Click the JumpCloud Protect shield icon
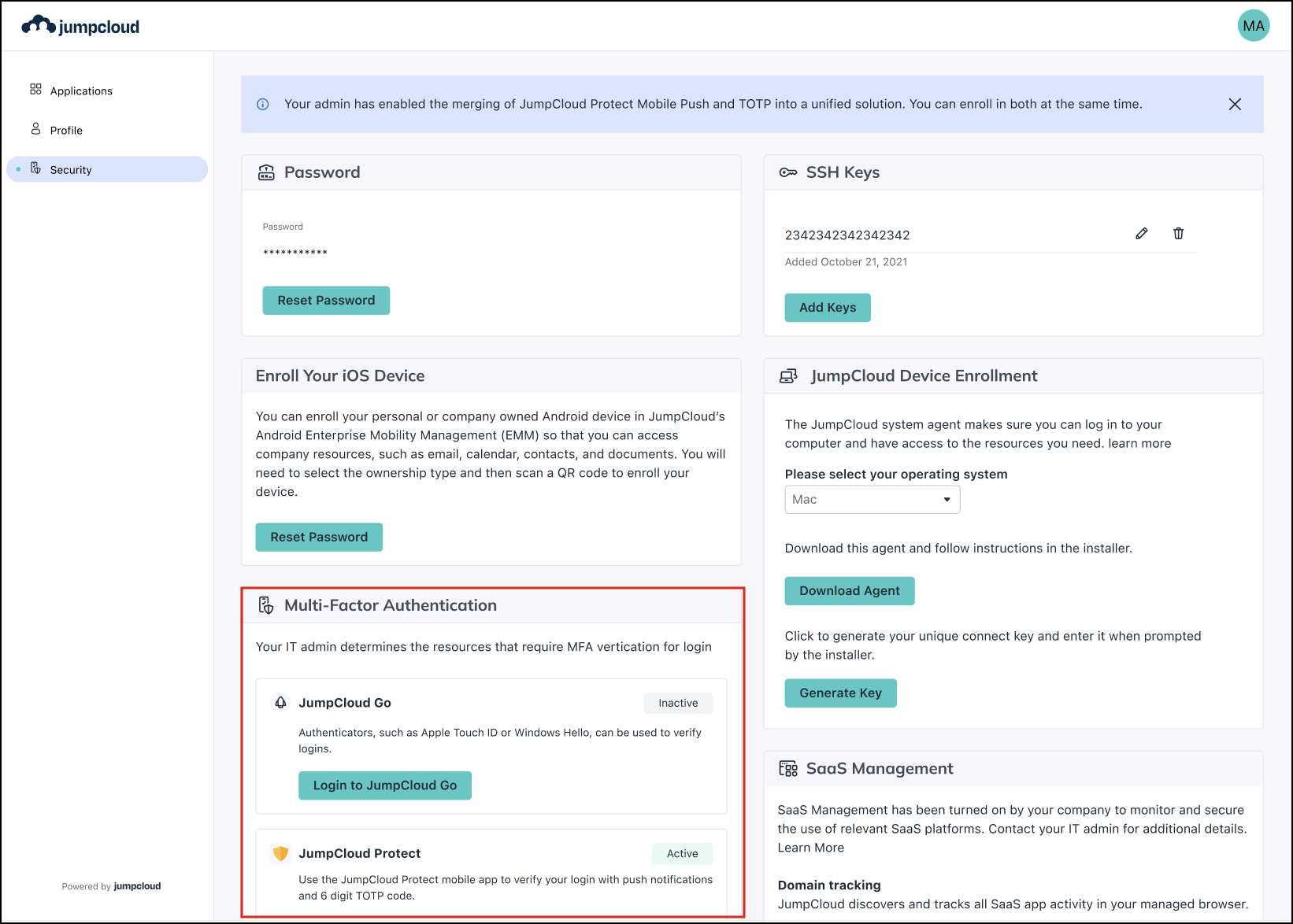The width and height of the screenshot is (1293, 924). tap(280, 852)
